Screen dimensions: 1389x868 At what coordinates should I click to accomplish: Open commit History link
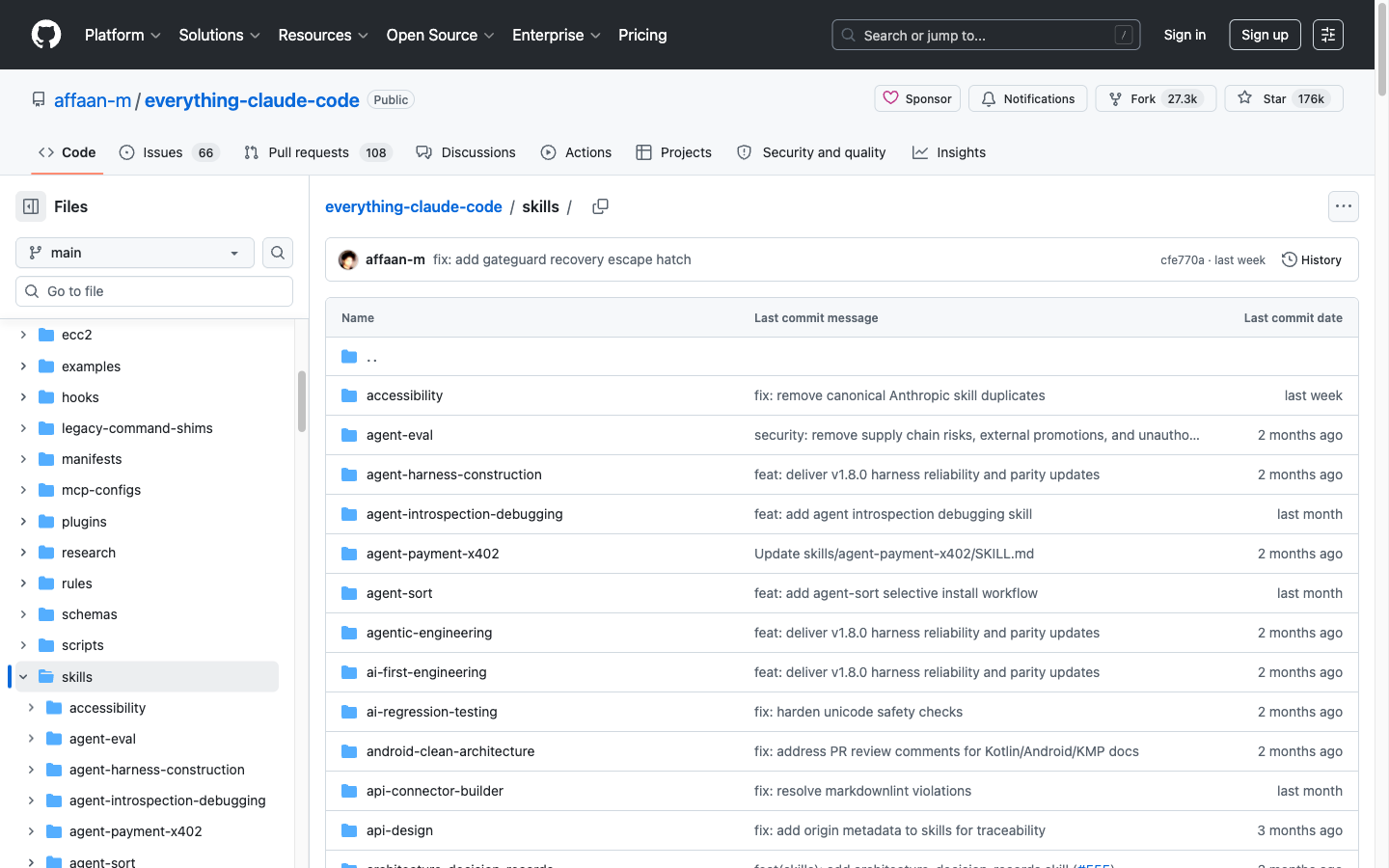pos(1312,259)
